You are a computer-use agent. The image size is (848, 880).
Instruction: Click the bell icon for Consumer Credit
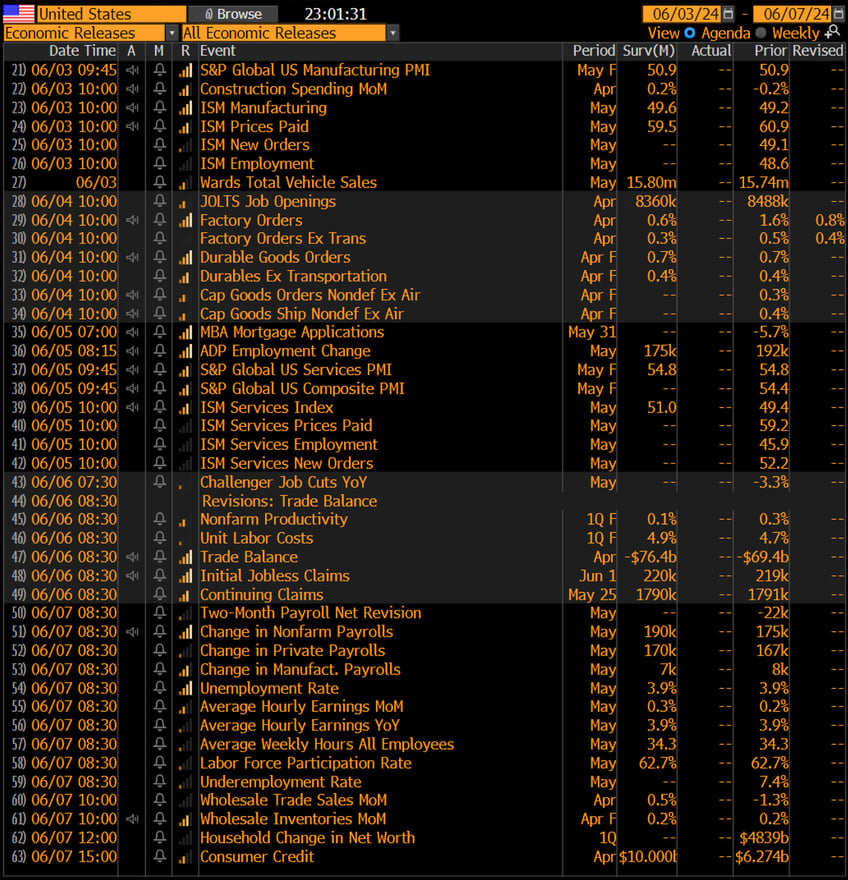pyautogui.click(x=160, y=856)
